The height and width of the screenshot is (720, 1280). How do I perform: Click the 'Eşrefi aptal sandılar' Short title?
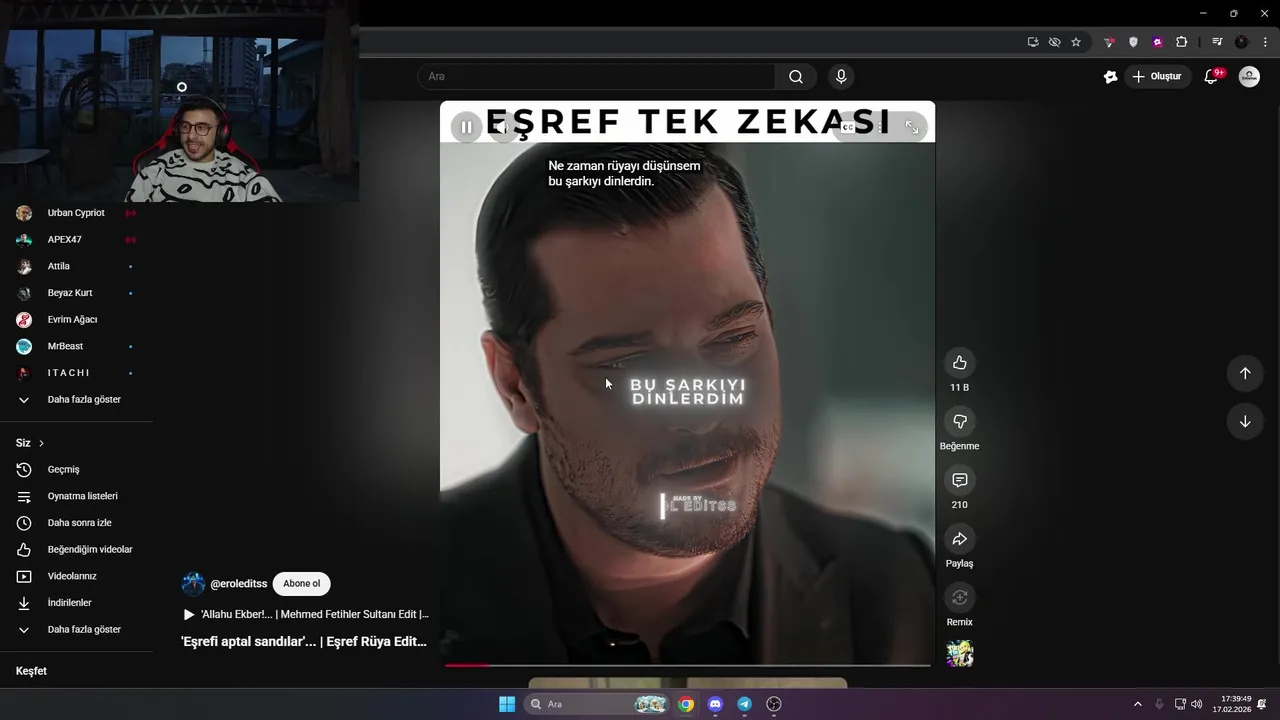click(304, 642)
